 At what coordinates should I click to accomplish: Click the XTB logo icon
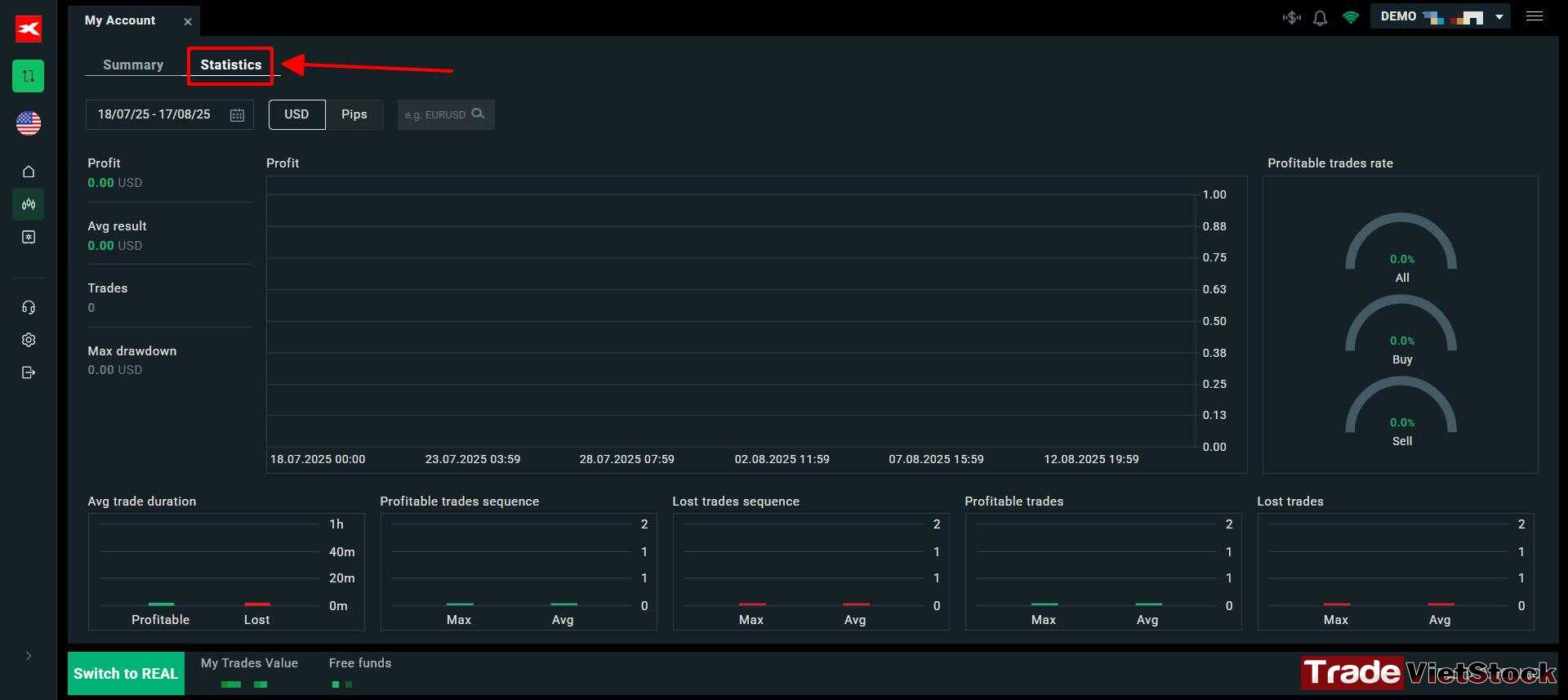tap(29, 29)
